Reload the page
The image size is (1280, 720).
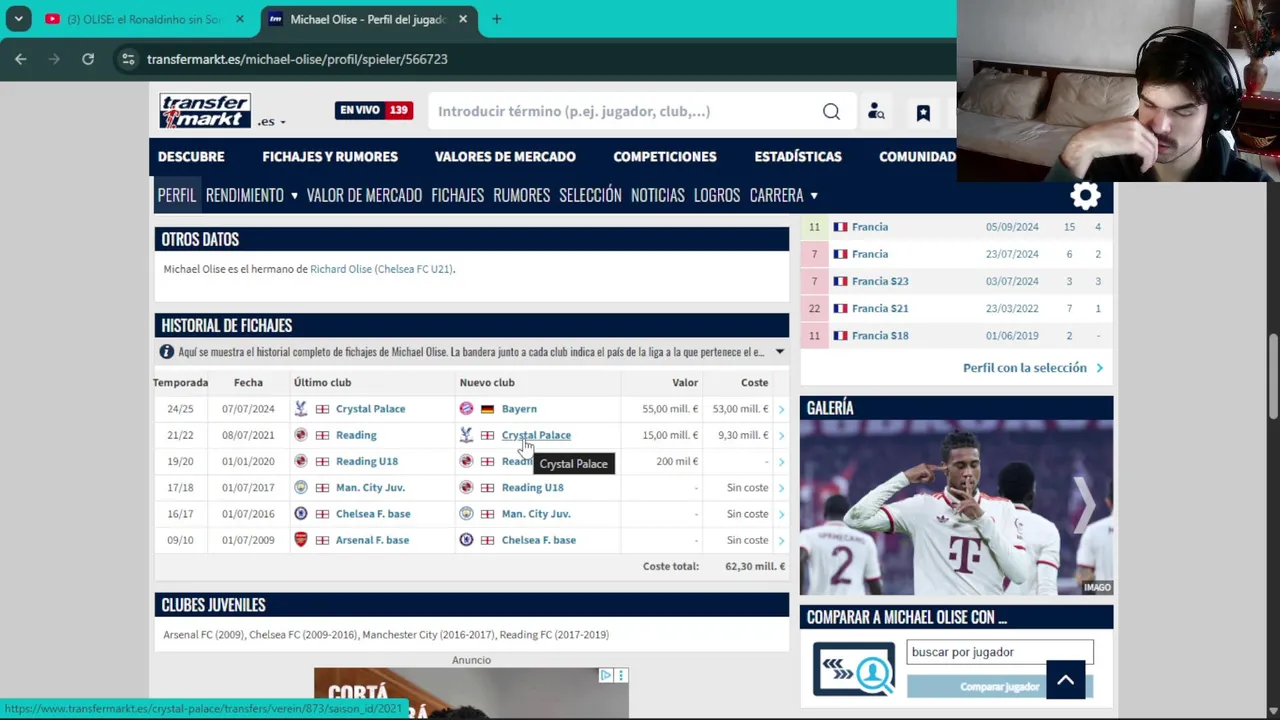tap(88, 59)
